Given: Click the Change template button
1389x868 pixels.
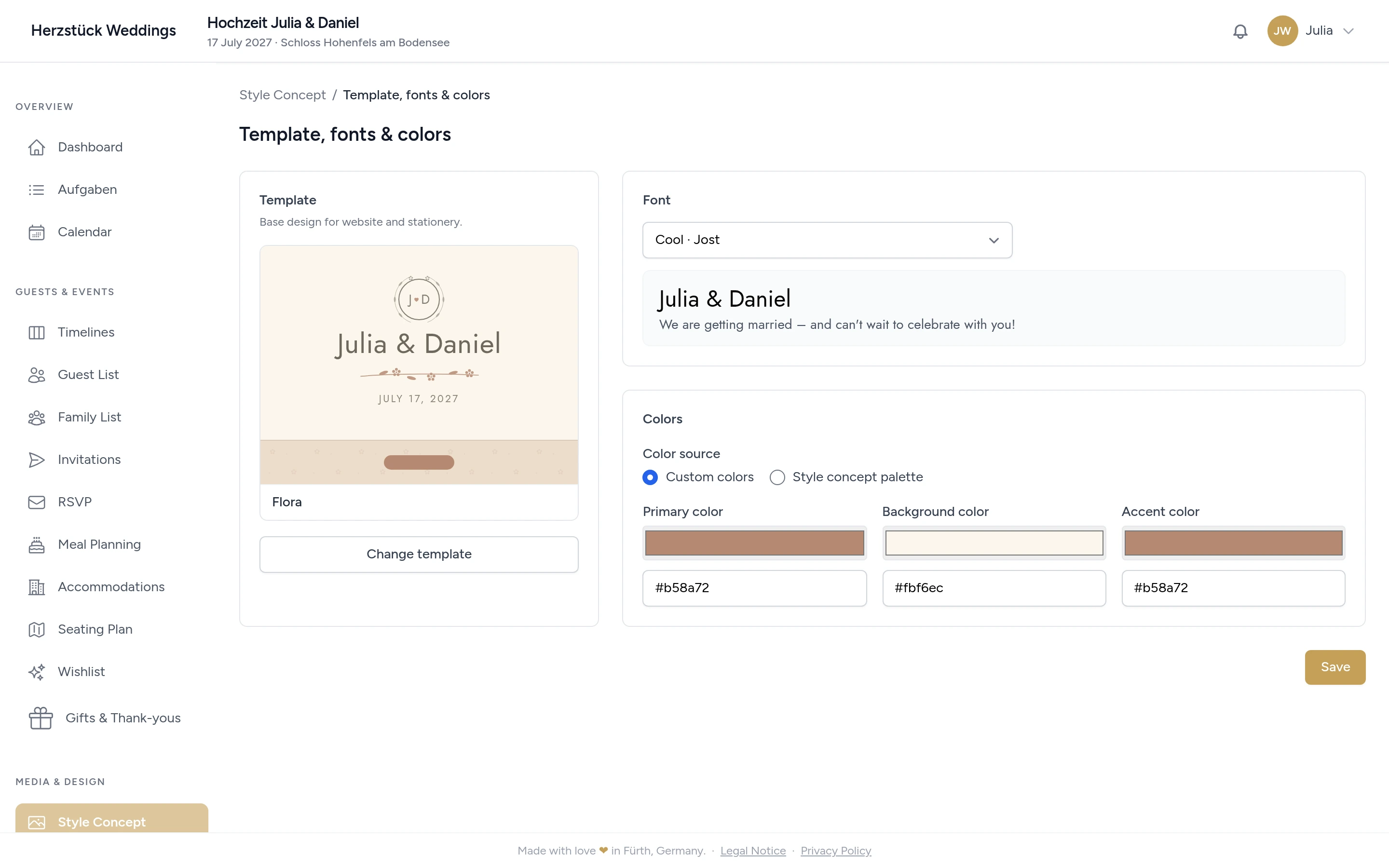Looking at the screenshot, I should click(x=419, y=554).
